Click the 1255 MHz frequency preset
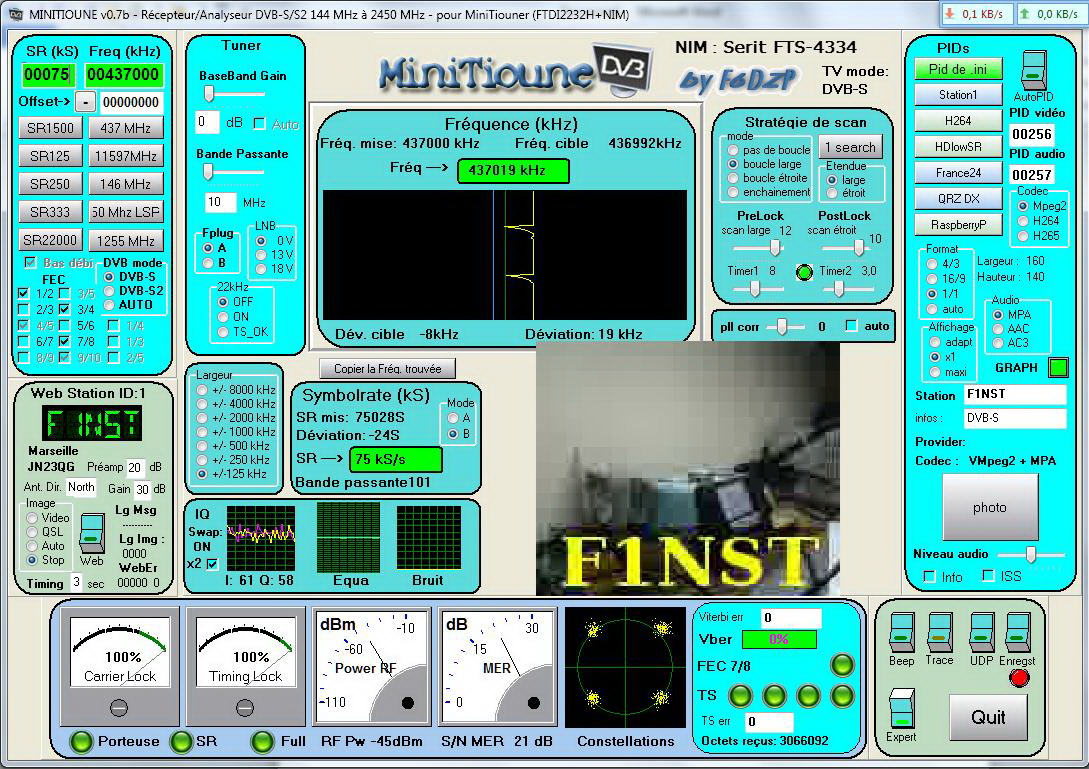 pyautogui.click(x=126, y=240)
